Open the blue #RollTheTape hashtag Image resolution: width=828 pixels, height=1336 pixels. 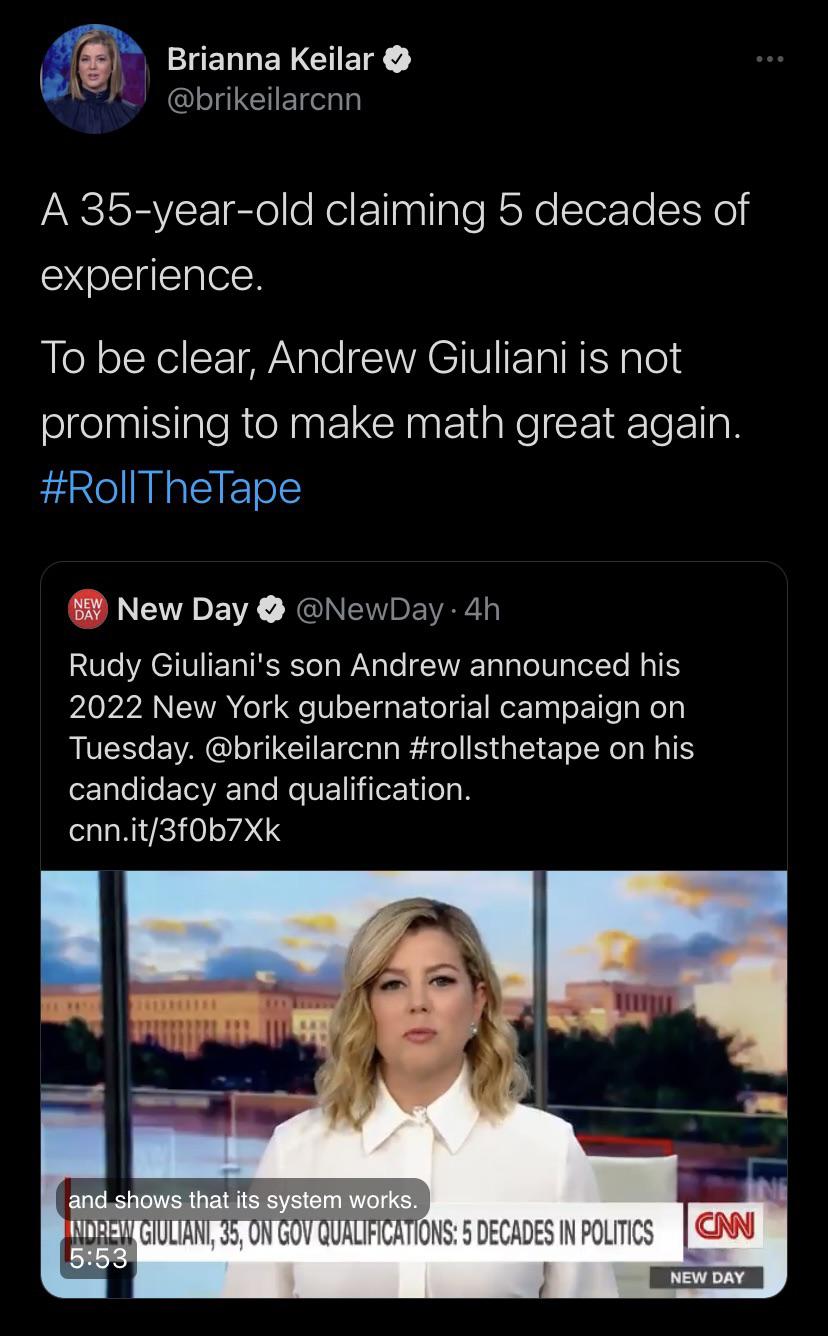(x=171, y=488)
